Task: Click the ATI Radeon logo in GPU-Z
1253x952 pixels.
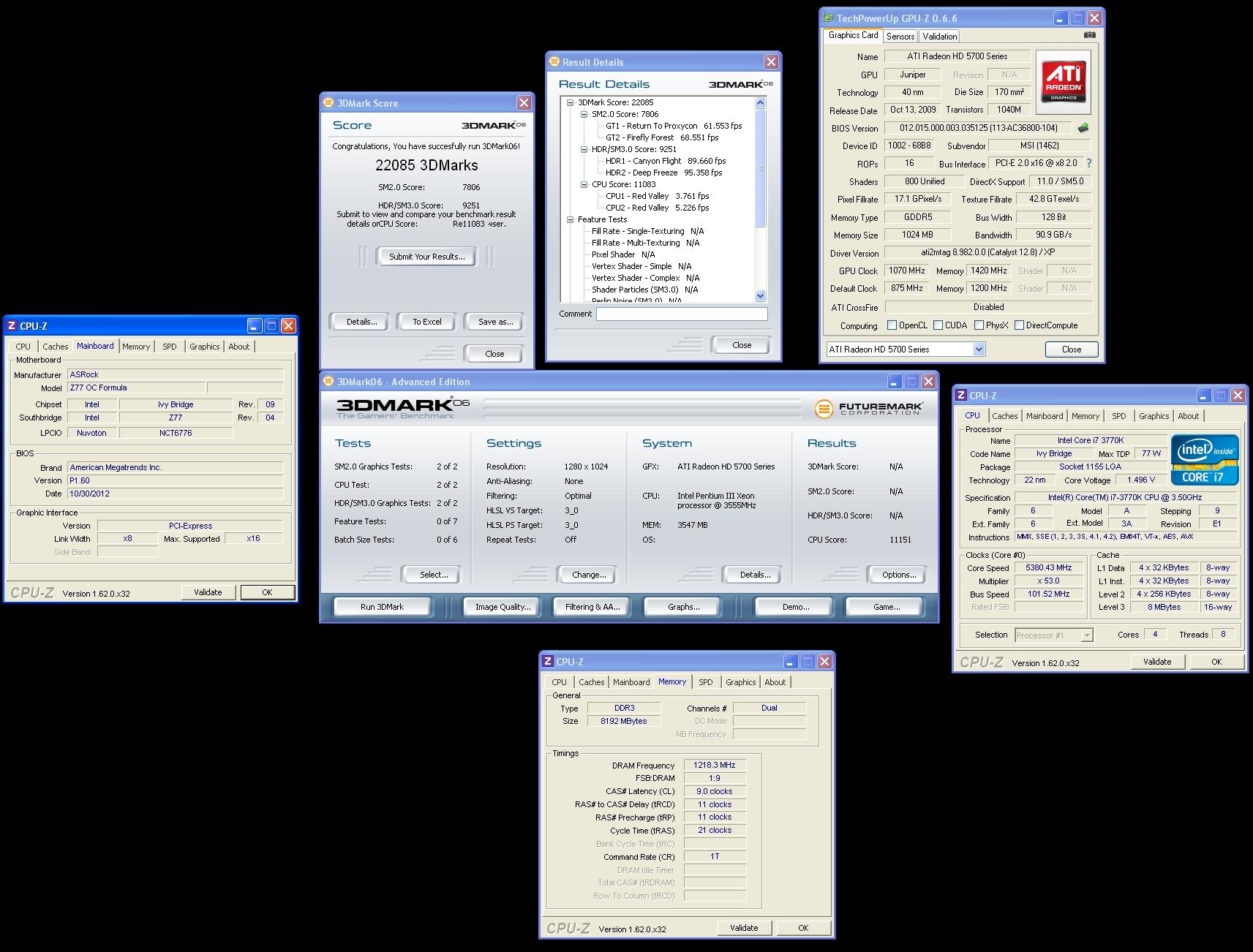Action: pyautogui.click(x=1064, y=80)
